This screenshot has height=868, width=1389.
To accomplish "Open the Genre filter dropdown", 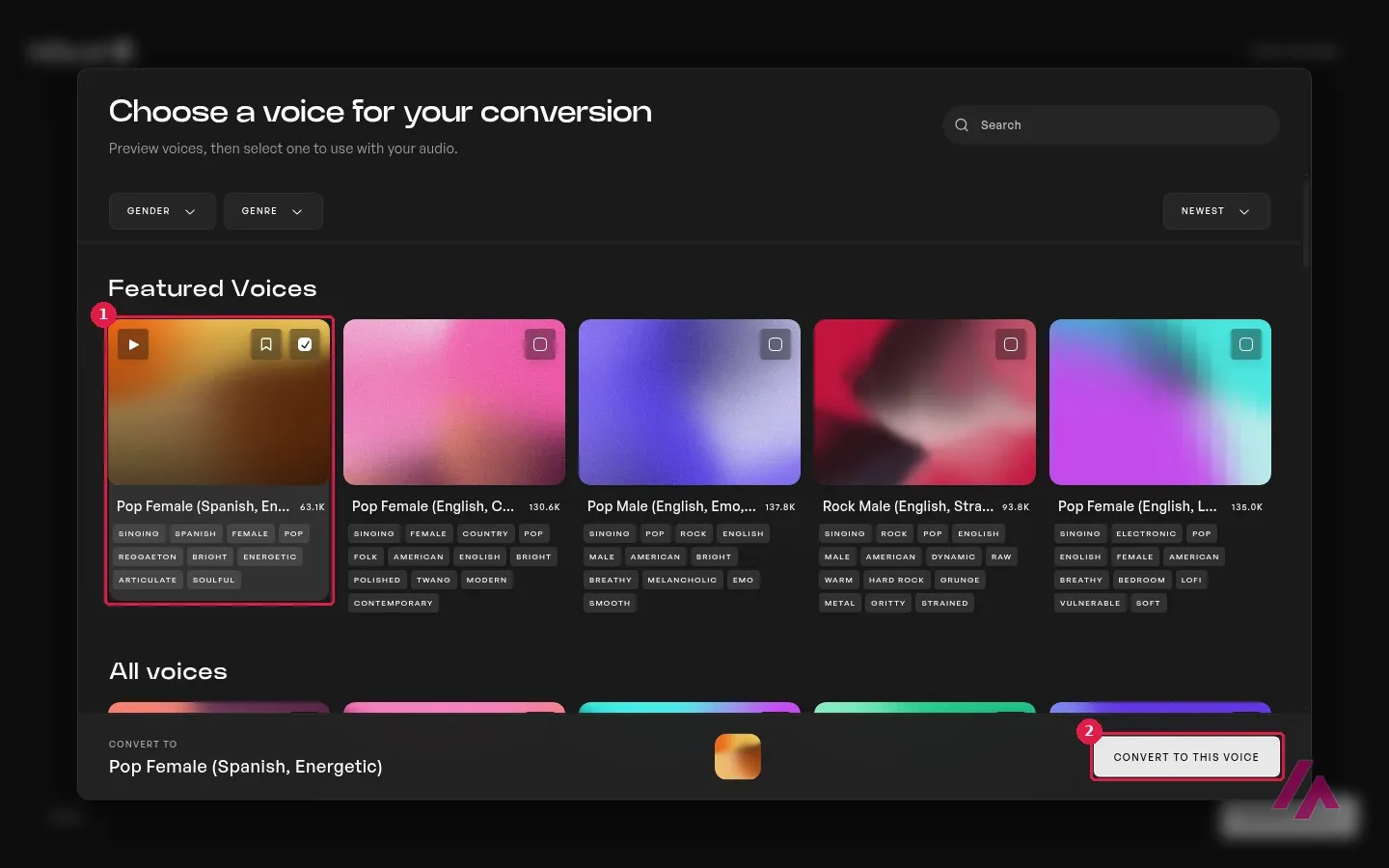I will point(273,211).
